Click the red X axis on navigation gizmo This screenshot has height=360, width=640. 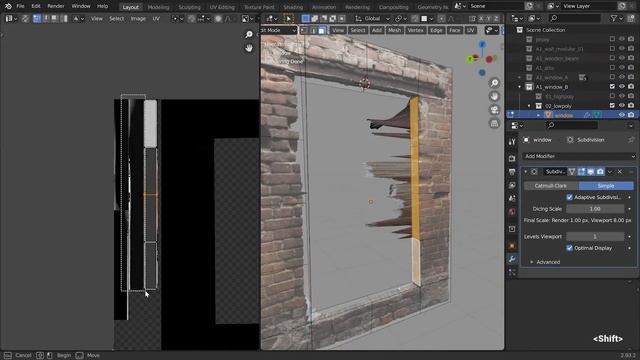coord(489,60)
